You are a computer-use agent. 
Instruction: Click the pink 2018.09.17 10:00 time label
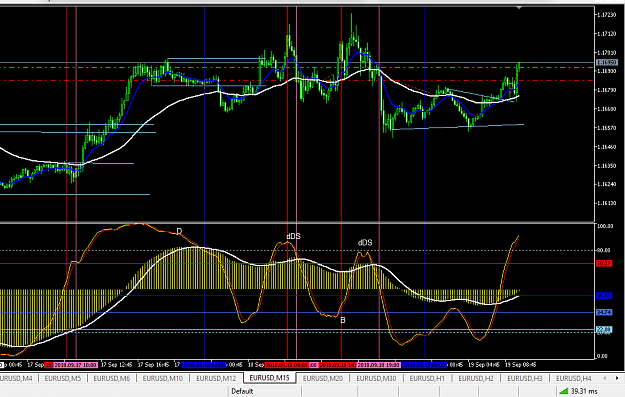click(76, 365)
